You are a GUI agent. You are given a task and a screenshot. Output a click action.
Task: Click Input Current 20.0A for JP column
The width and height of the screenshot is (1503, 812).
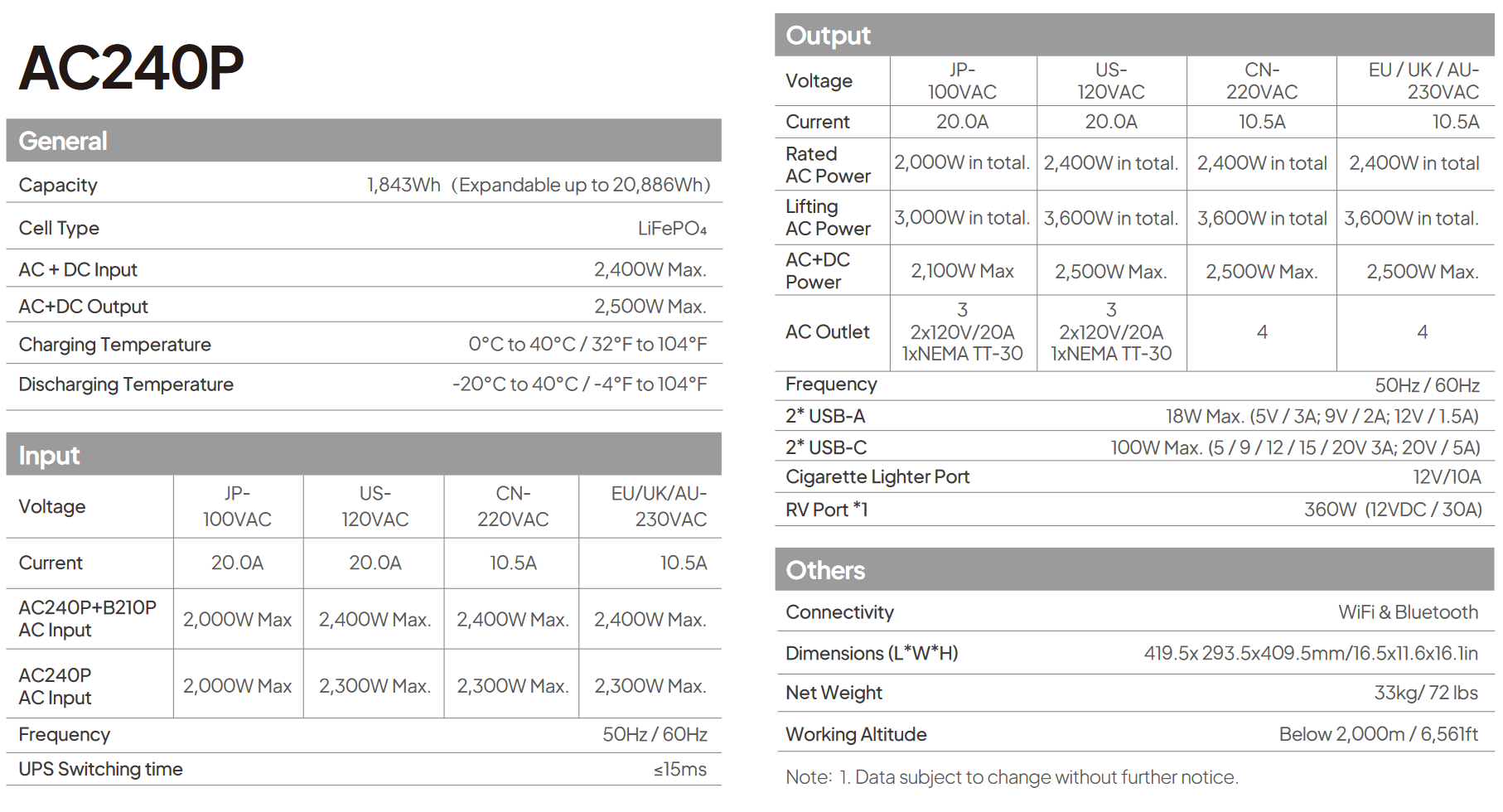(237, 563)
